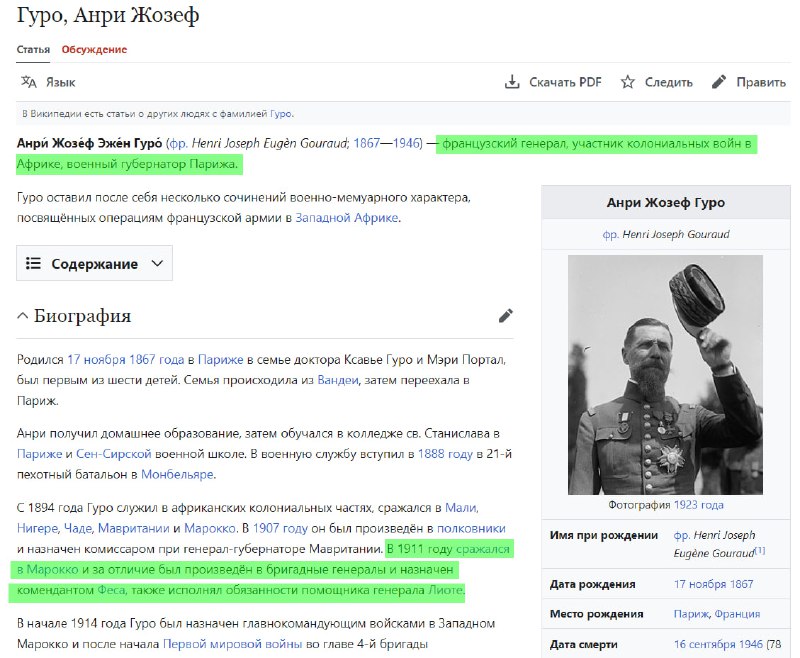This screenshot has width=800, height=658.
Task: Open the 16 сентября death date link
Action: pos(718,644)
